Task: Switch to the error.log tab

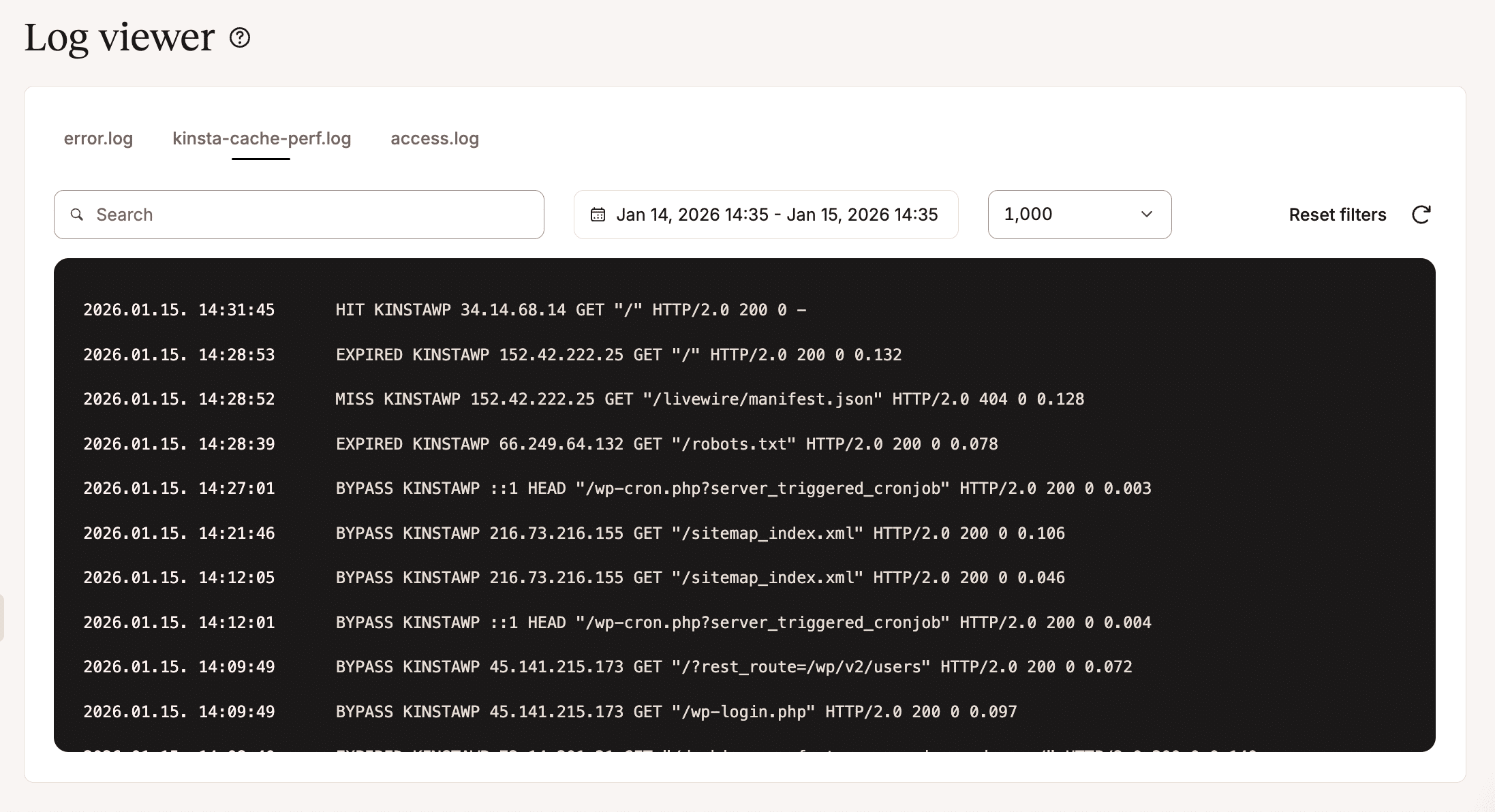Action: [97, 138]
